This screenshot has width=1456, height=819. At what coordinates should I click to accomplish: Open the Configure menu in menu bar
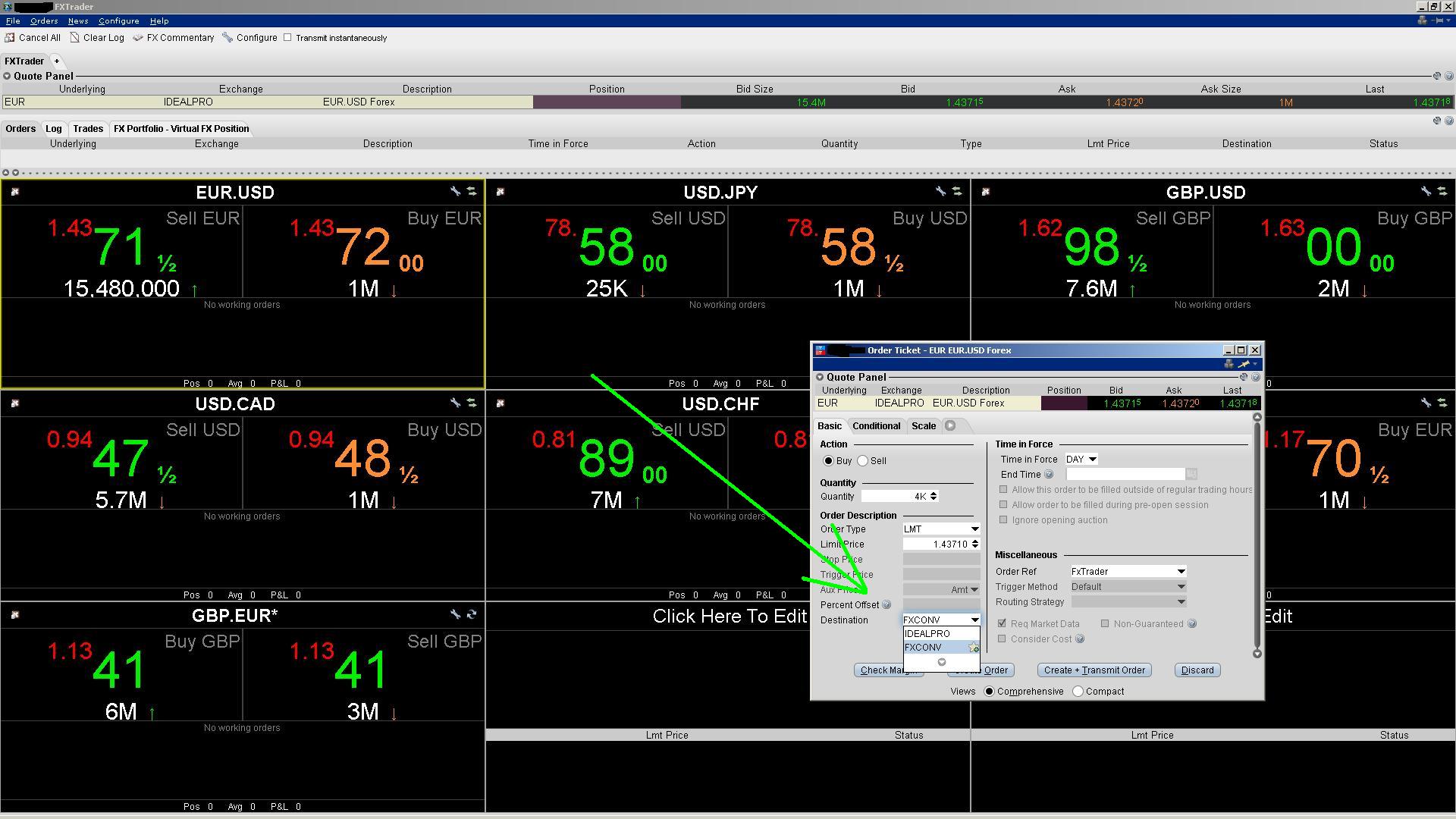tap(118, 21)
